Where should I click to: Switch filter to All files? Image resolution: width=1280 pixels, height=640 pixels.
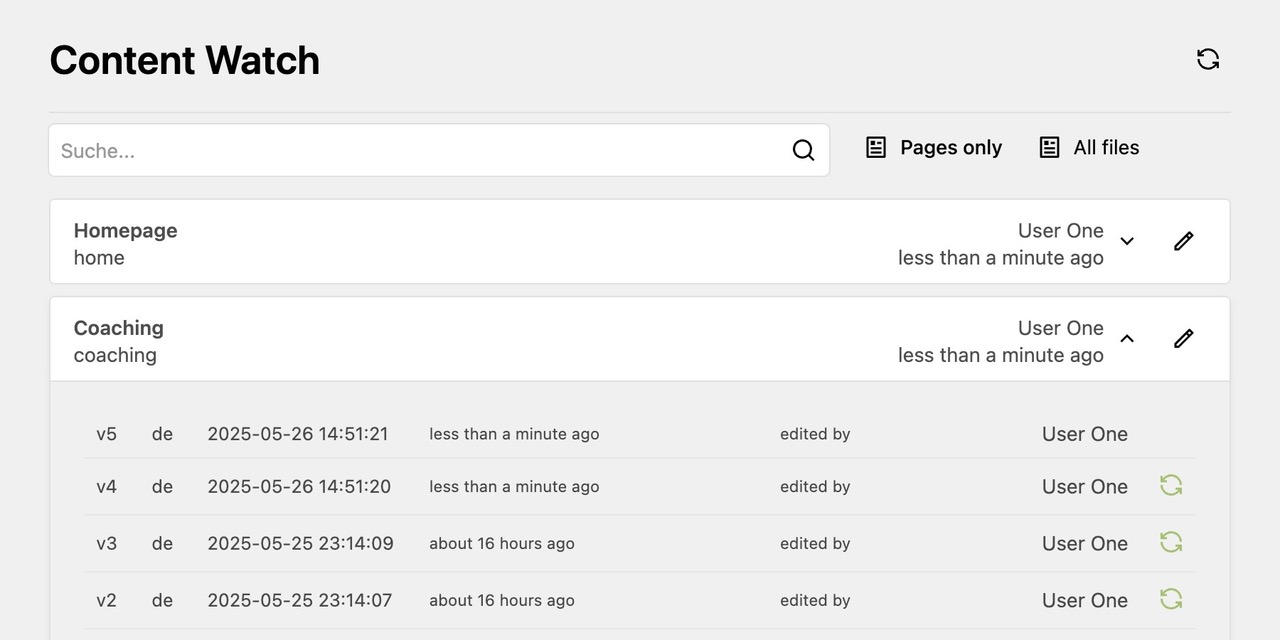point(1089,148)
